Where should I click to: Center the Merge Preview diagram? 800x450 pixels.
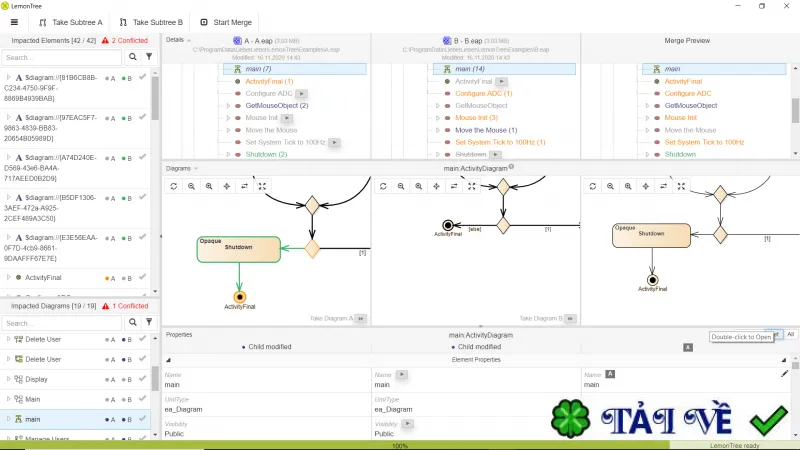[645, 186]
